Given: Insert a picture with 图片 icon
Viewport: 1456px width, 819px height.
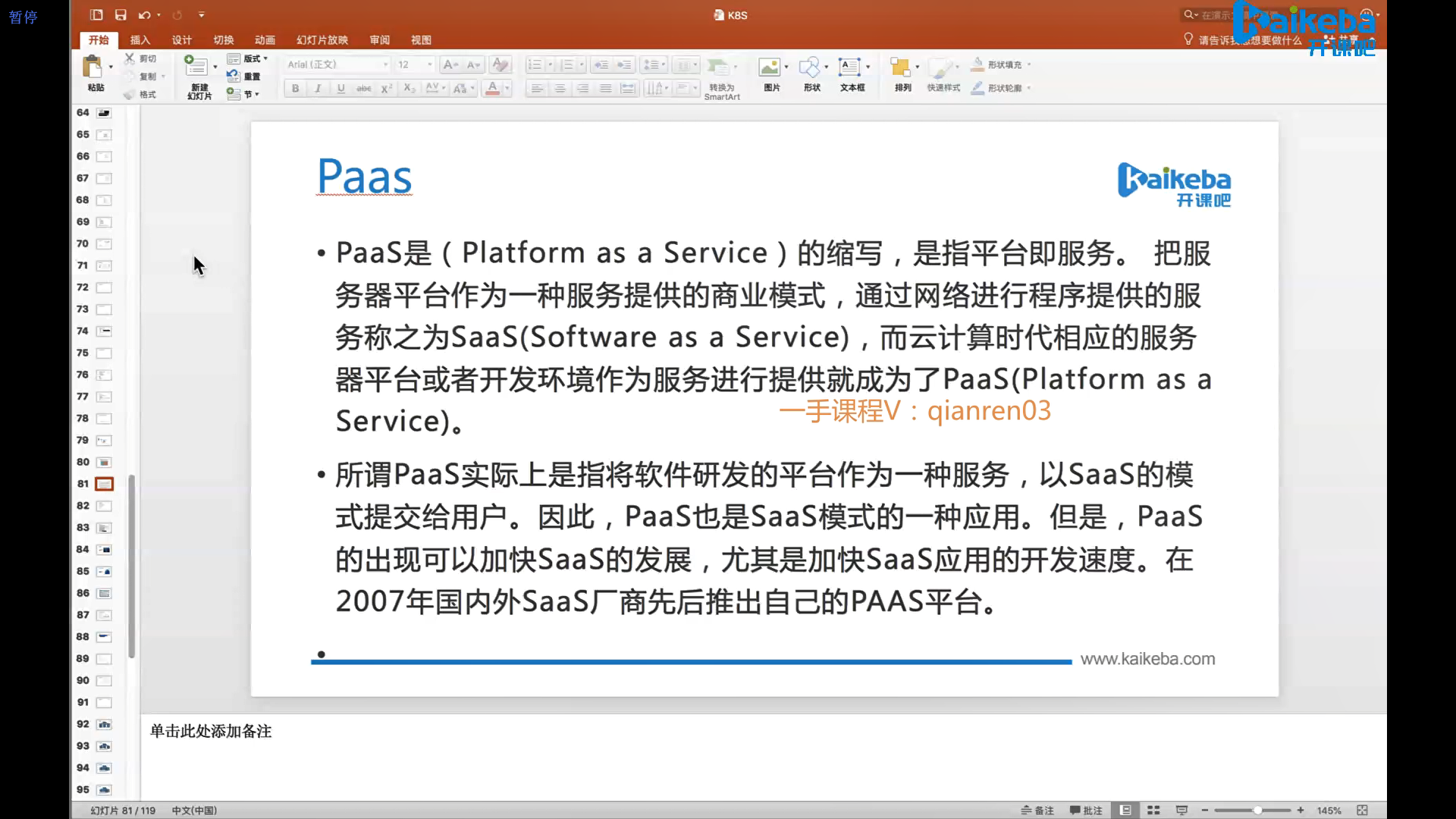Looking at the screenshot, I should 770,67.
